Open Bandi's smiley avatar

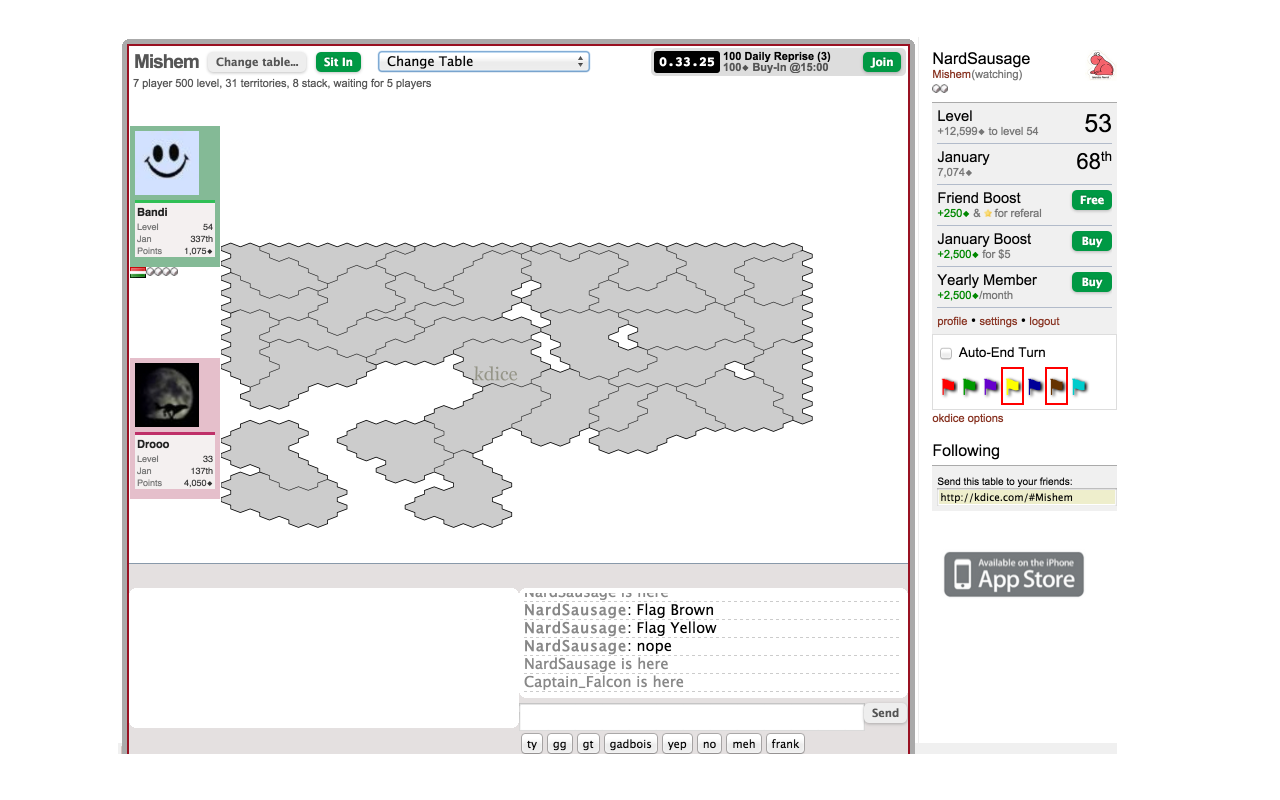(x=167, y=163)
